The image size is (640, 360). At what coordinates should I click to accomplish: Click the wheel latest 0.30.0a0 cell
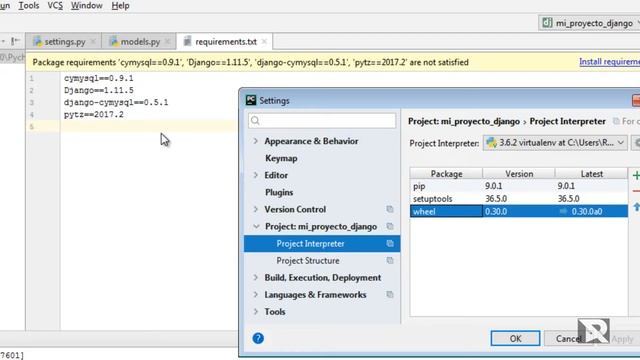click(591, 211)
